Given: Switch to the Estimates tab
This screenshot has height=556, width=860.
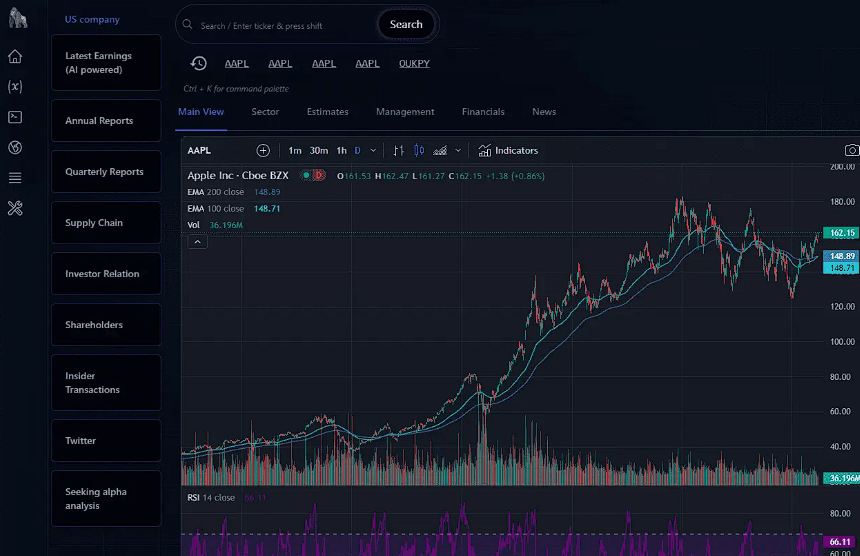Looking at the screenshot, I should point(327,112).
